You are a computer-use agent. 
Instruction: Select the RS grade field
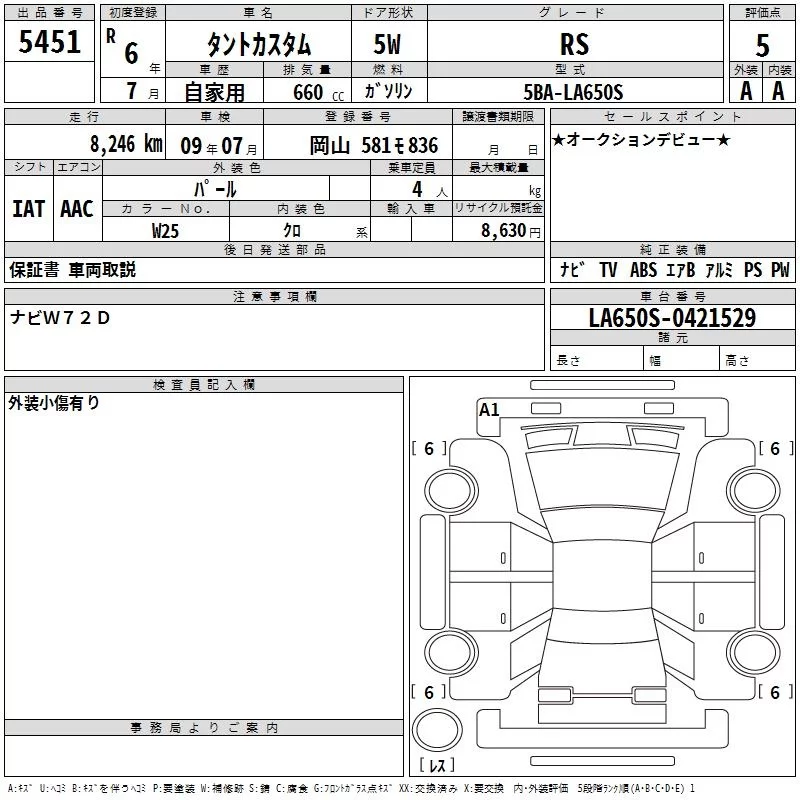coord(574,45)
